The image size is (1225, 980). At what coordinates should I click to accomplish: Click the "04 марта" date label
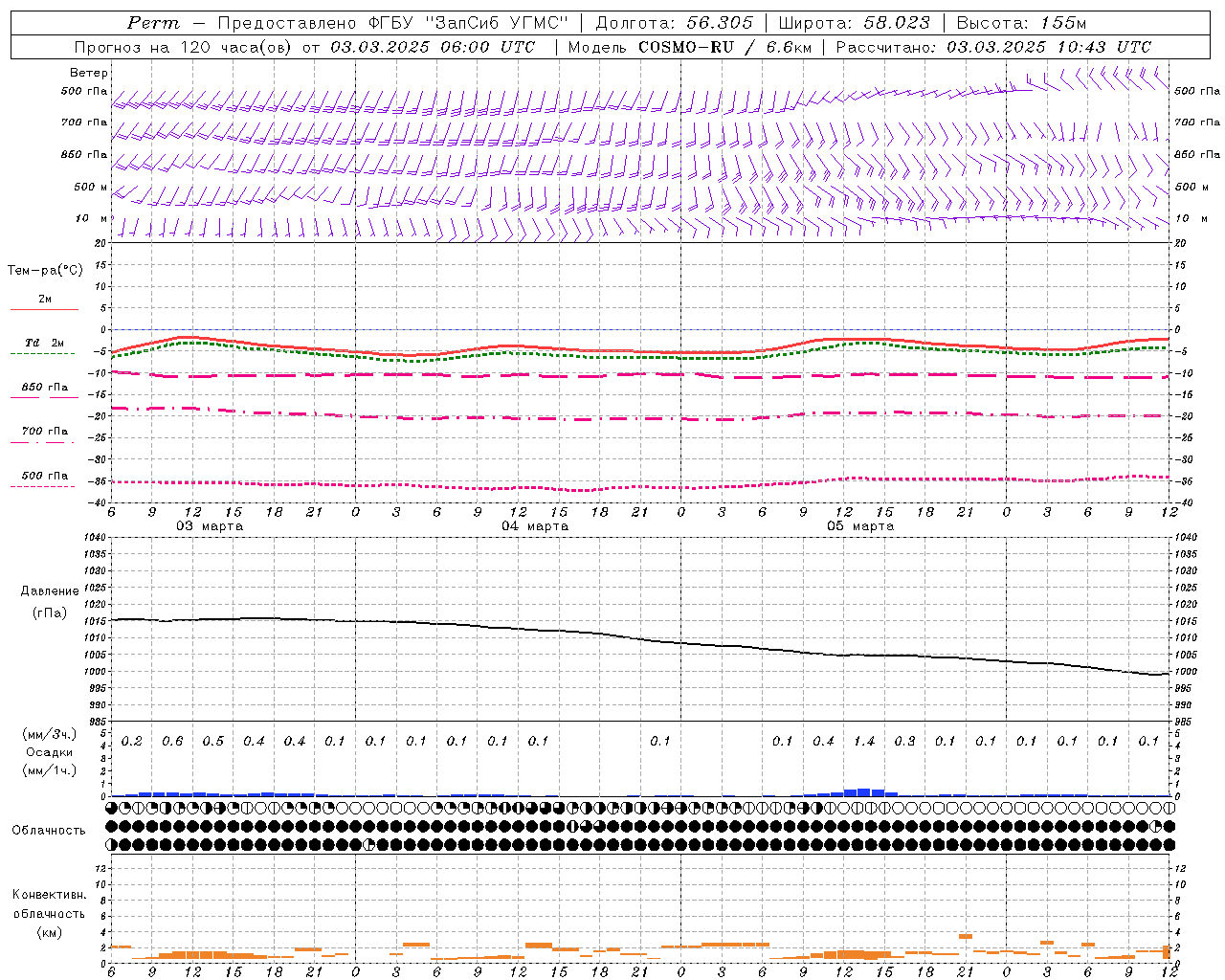(535, 526)
